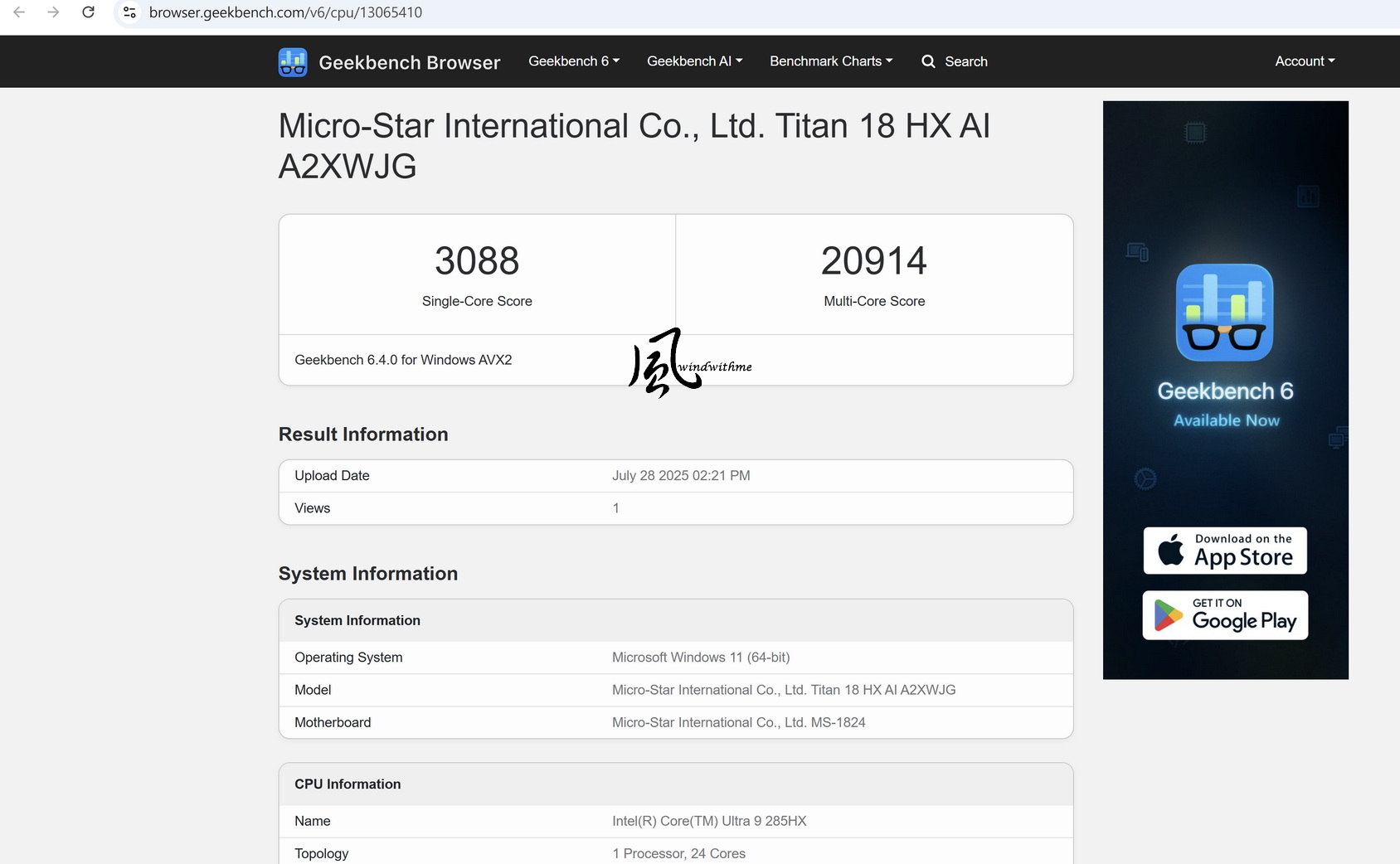Click the browser back arrow

19,12
